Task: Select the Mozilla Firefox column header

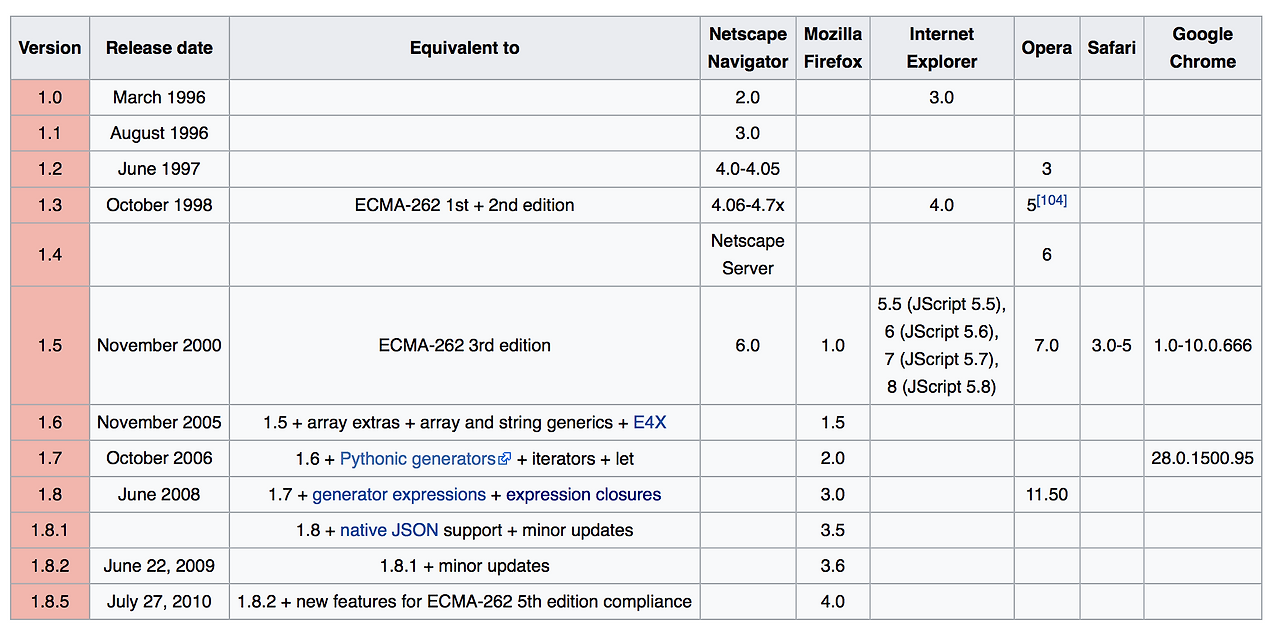Action: [833, 48]
